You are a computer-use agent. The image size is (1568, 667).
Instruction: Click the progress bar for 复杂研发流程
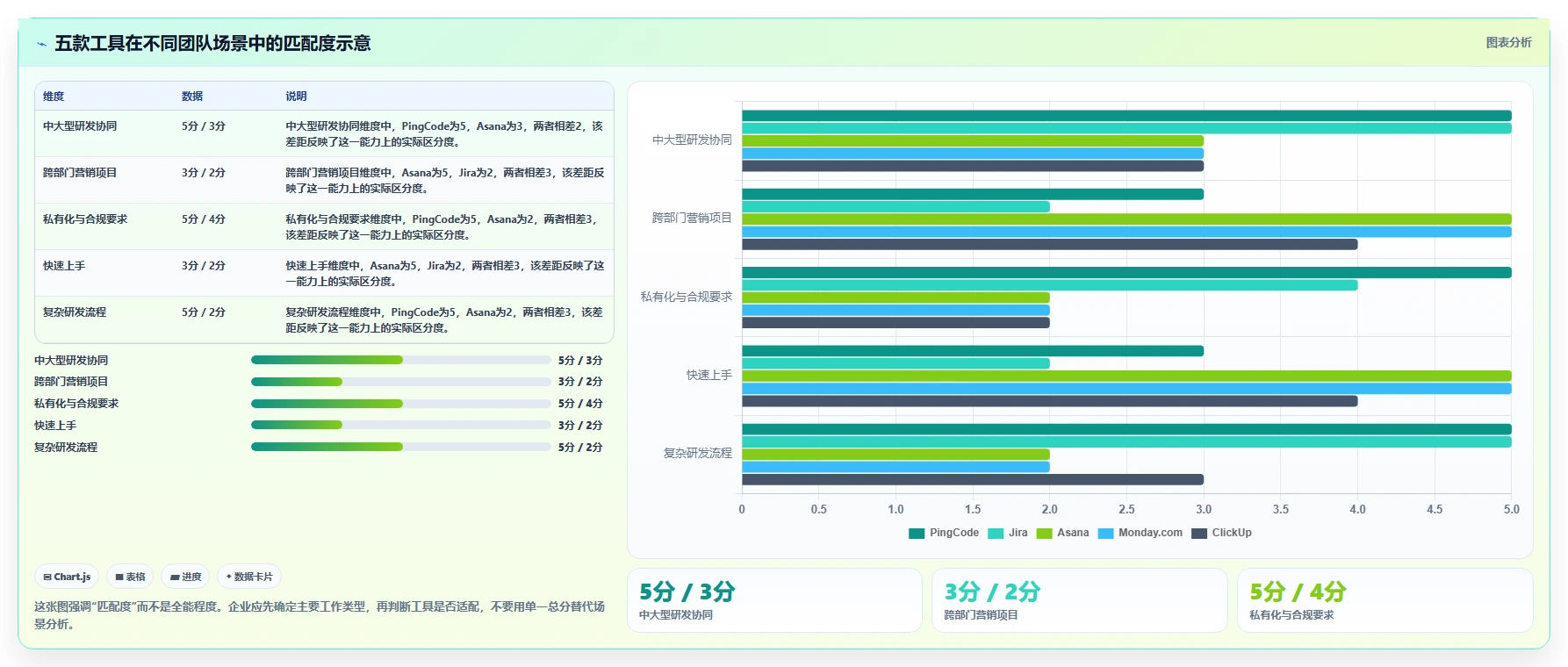click(400, 447)
